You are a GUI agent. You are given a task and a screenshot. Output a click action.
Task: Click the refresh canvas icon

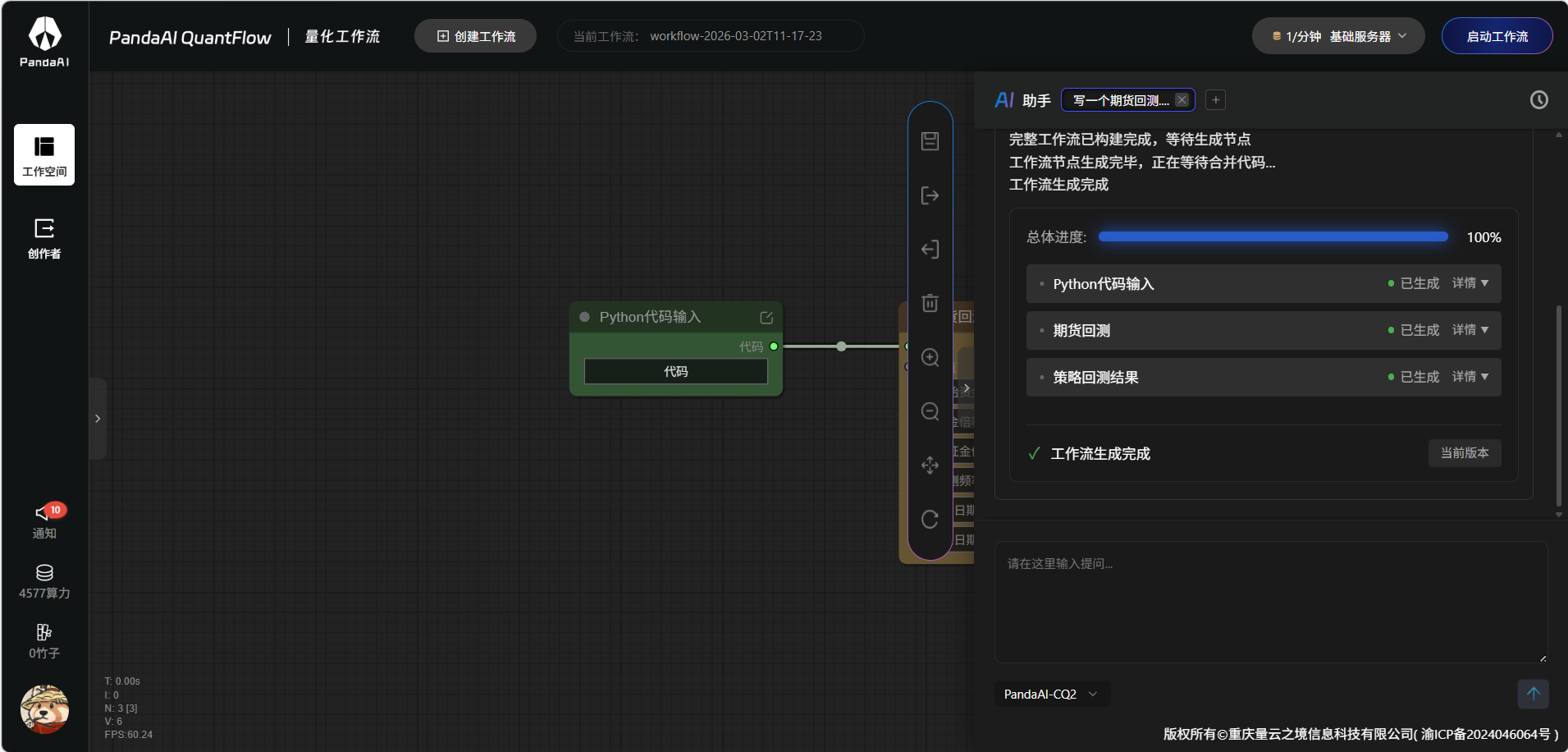click(930, 520)
